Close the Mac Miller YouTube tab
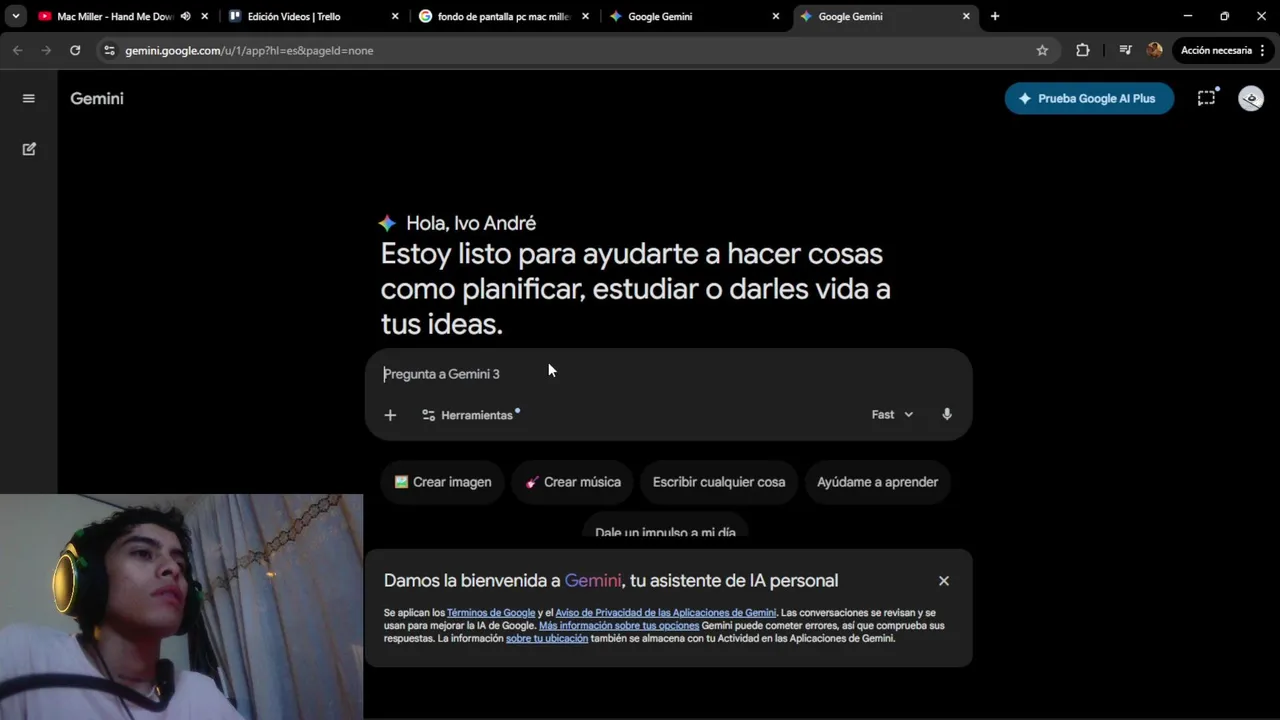1280x720 pixels. coord(205,16)
